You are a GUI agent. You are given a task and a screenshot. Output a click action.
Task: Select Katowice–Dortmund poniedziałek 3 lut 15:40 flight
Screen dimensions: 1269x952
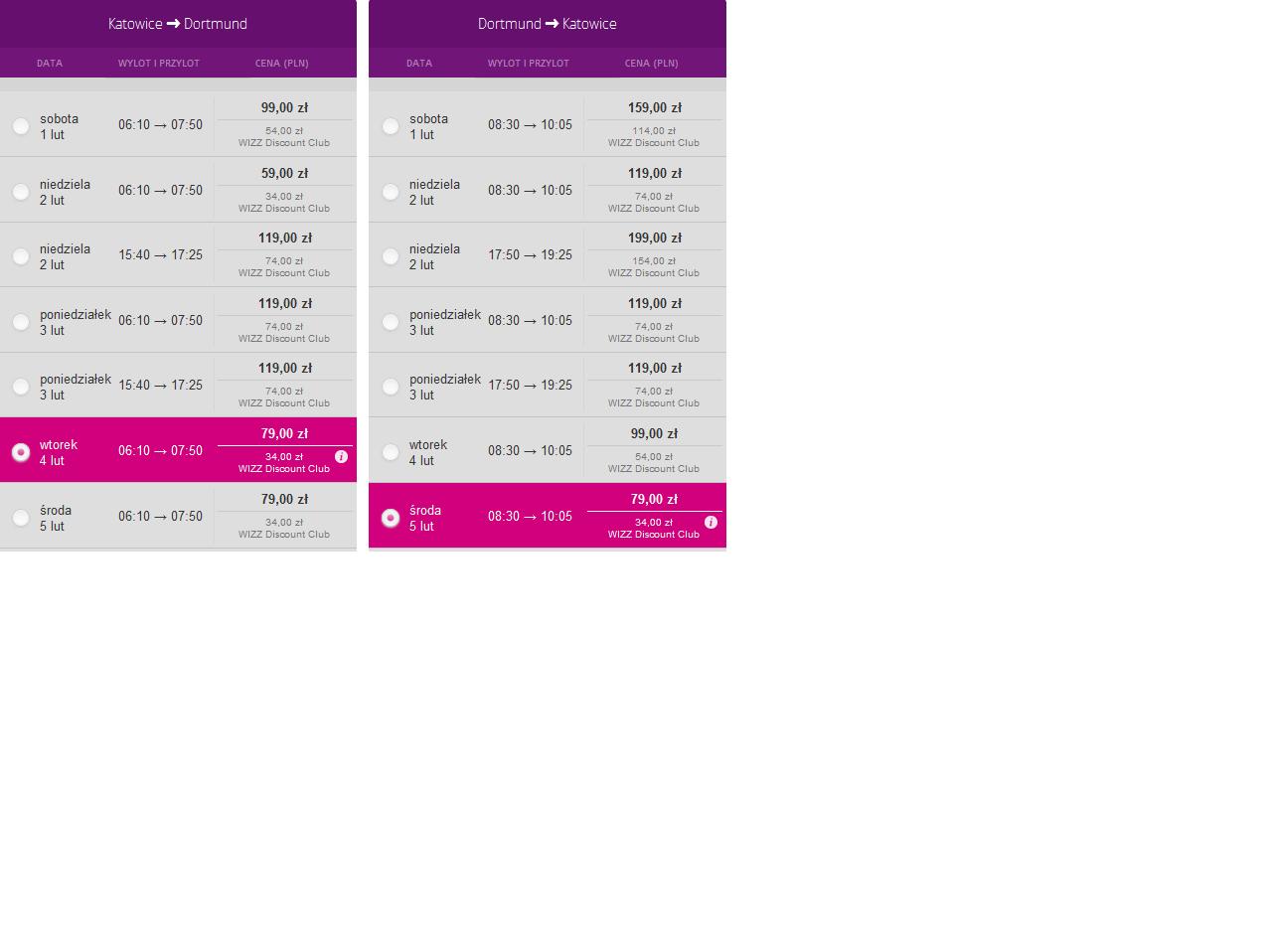[21, 387]
